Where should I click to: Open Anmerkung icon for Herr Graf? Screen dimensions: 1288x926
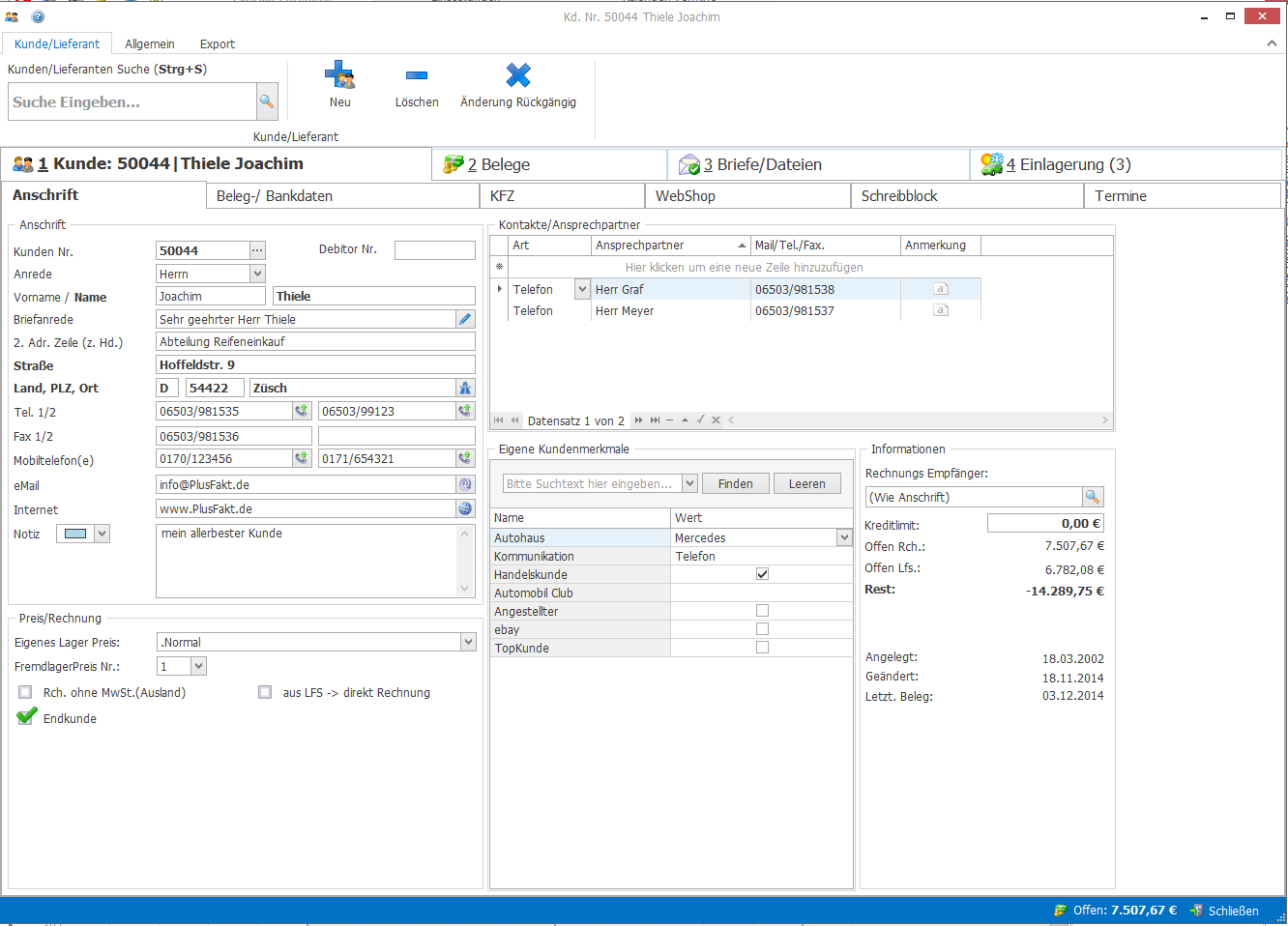tap(941, 289)
